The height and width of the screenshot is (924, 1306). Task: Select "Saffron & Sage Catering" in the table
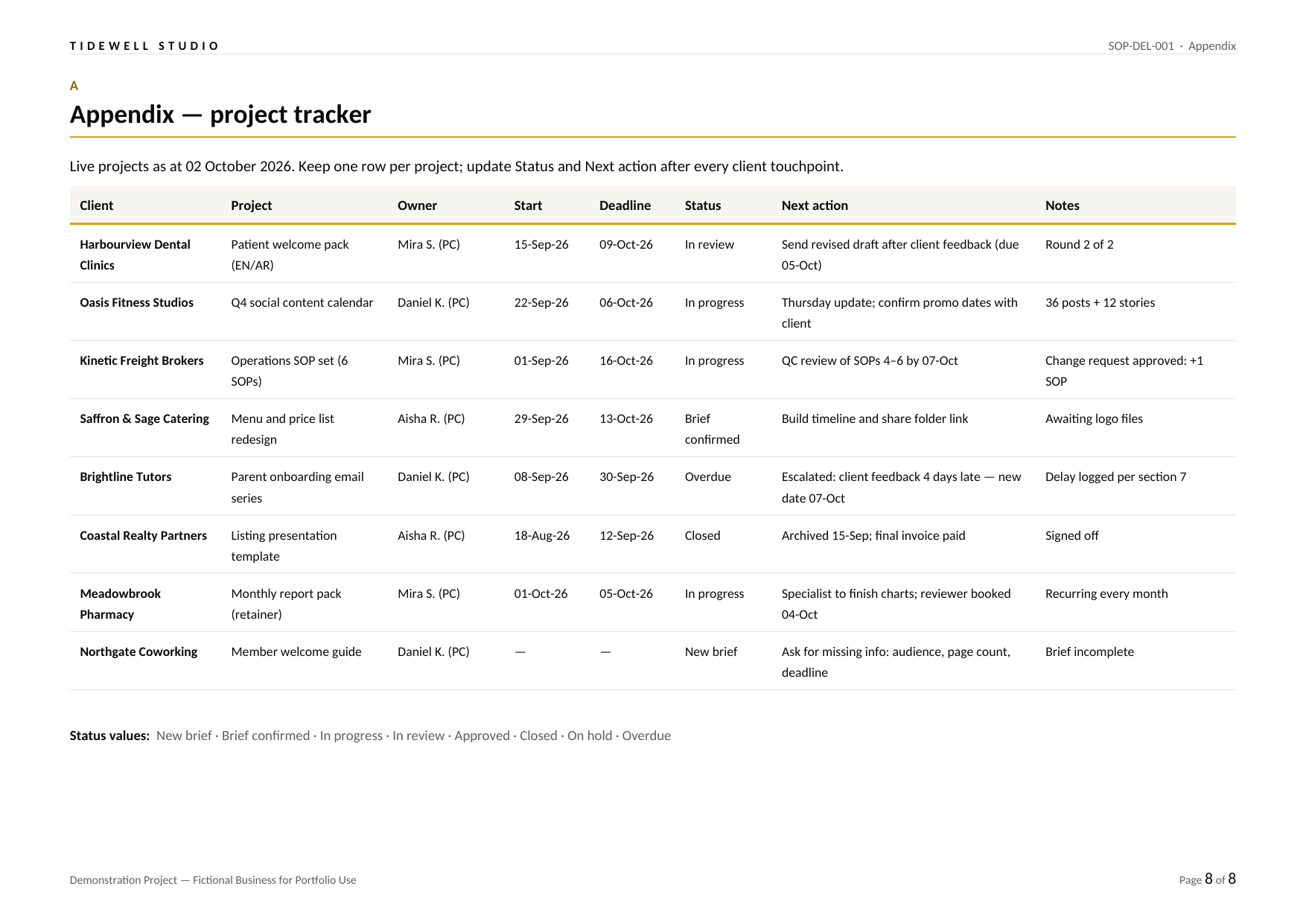point(144,418)
